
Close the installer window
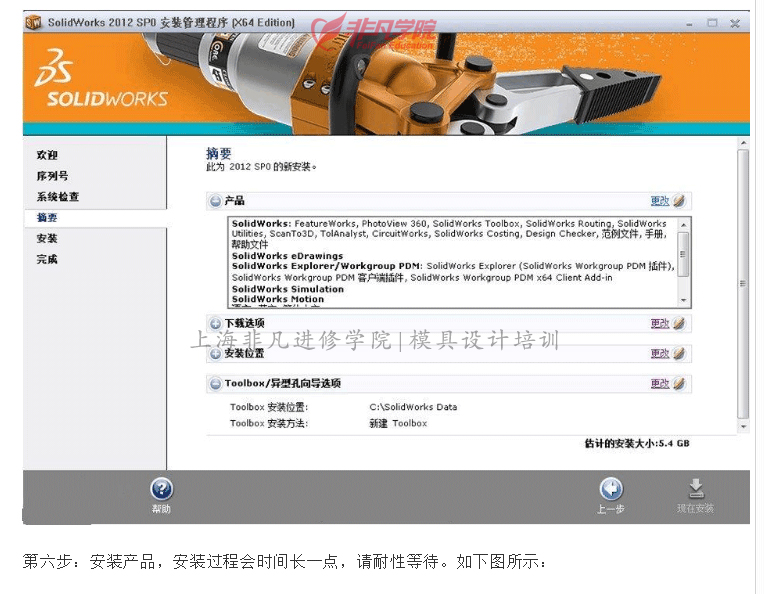(x=735, y=23)
